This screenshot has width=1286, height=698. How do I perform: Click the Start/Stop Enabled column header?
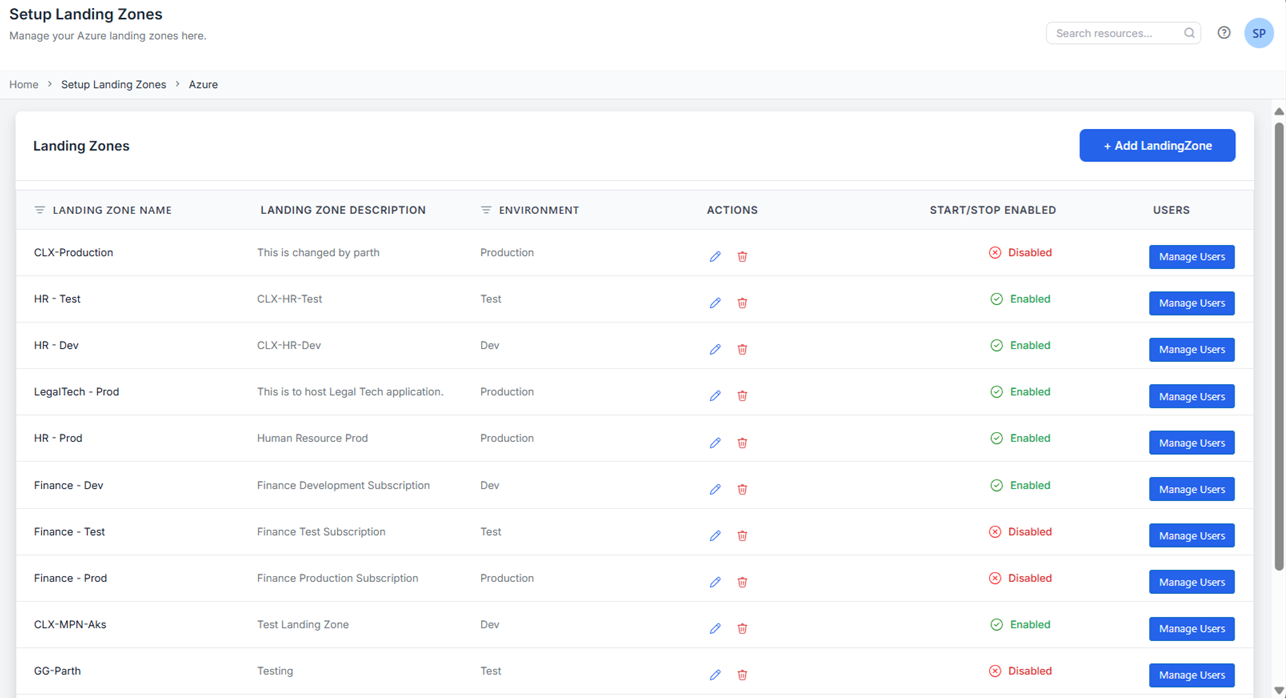click(993, 210)
